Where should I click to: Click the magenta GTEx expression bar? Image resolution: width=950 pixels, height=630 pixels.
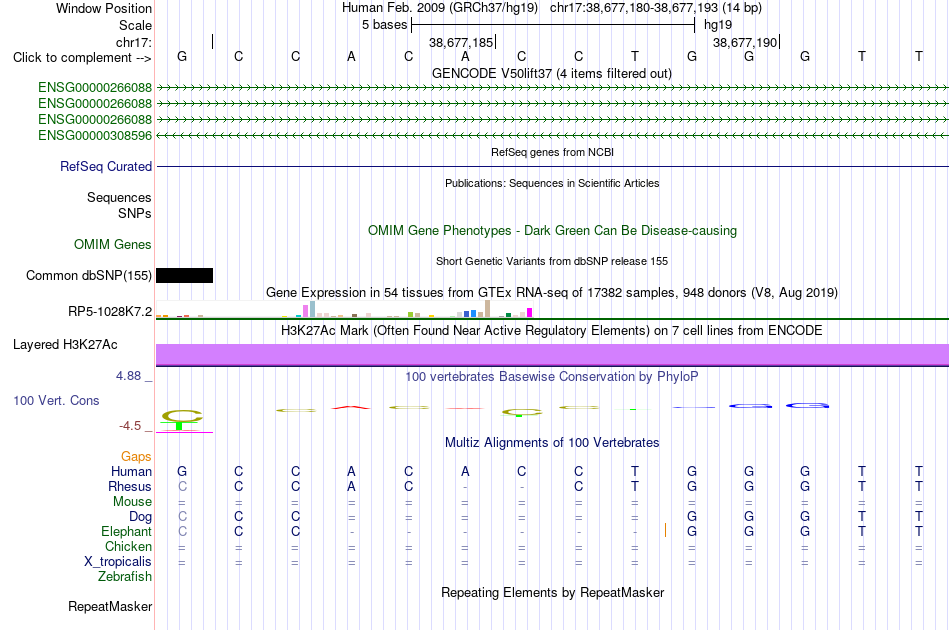click(530, 313)
